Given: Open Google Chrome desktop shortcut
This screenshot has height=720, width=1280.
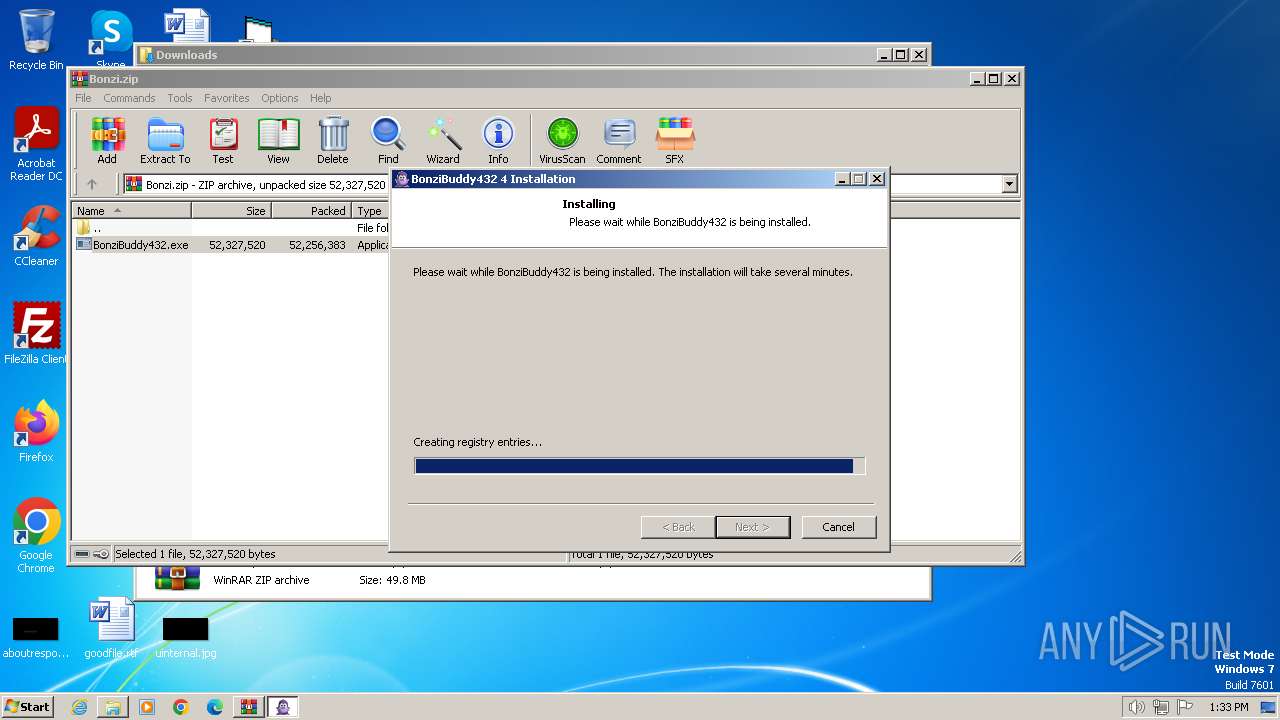Looking at the screenshot, I should click(36, 535).
